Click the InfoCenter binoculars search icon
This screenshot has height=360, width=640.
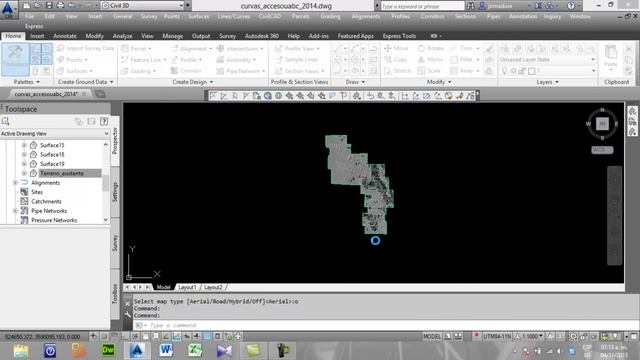[x=471, y=6]
